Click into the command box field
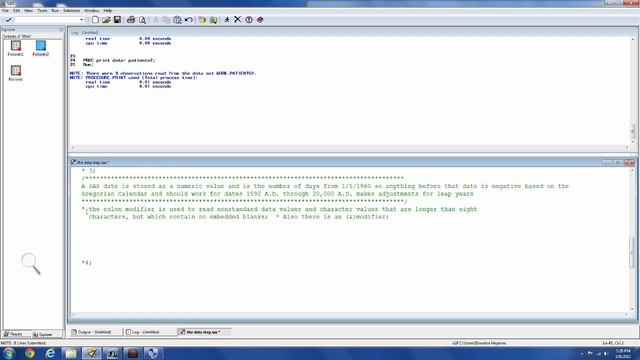 47,20
